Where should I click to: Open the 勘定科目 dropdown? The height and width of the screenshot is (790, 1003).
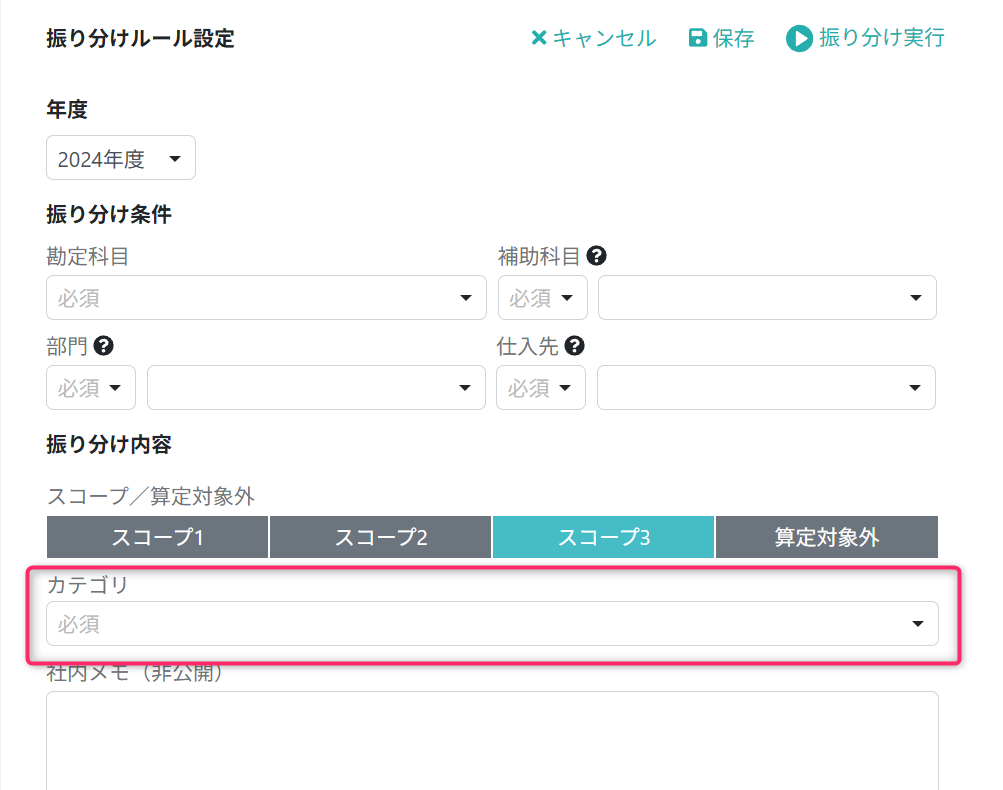266,298
